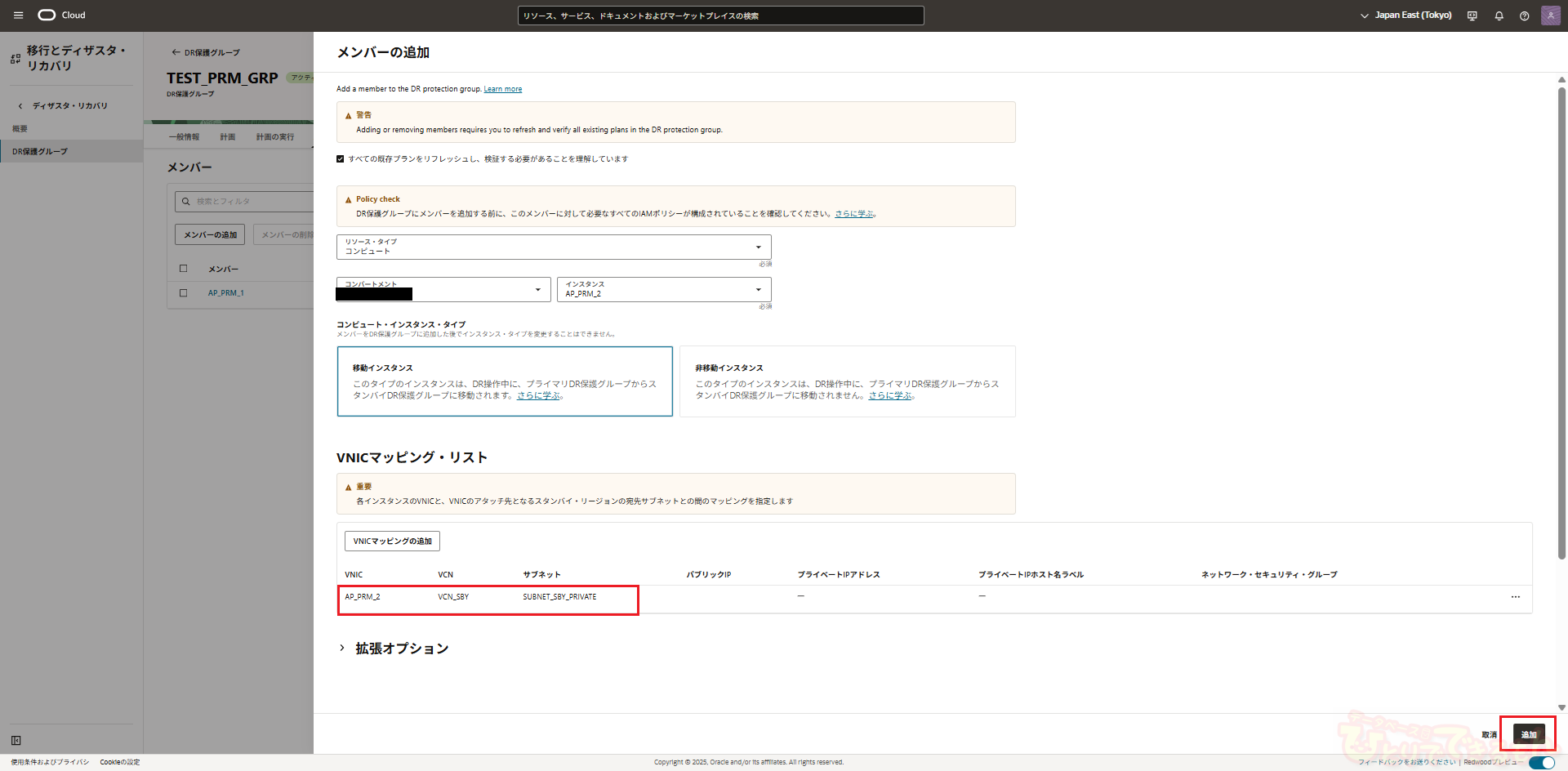Uncheck the refresh plans acknowledgement checkbox
The height and width of the screenshot is (771, 1568).
tap(341, 159)
